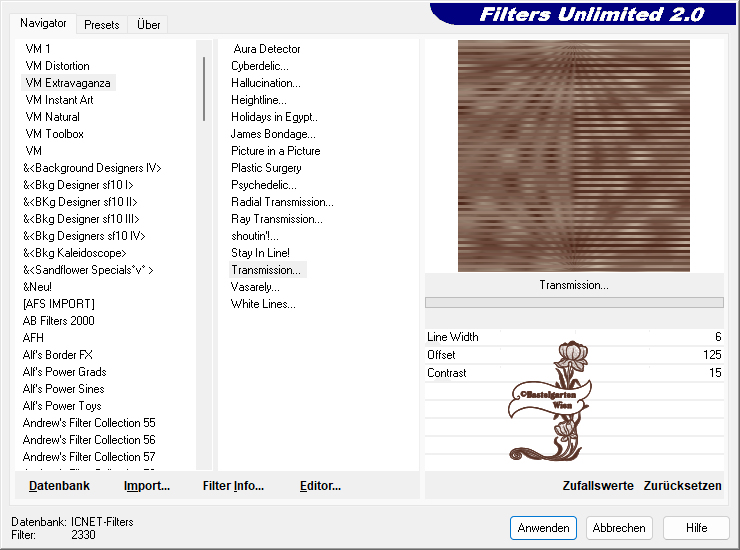Select the VM Toolbox filter group
This screenshot has height=550, width=740.
point(54,134)
